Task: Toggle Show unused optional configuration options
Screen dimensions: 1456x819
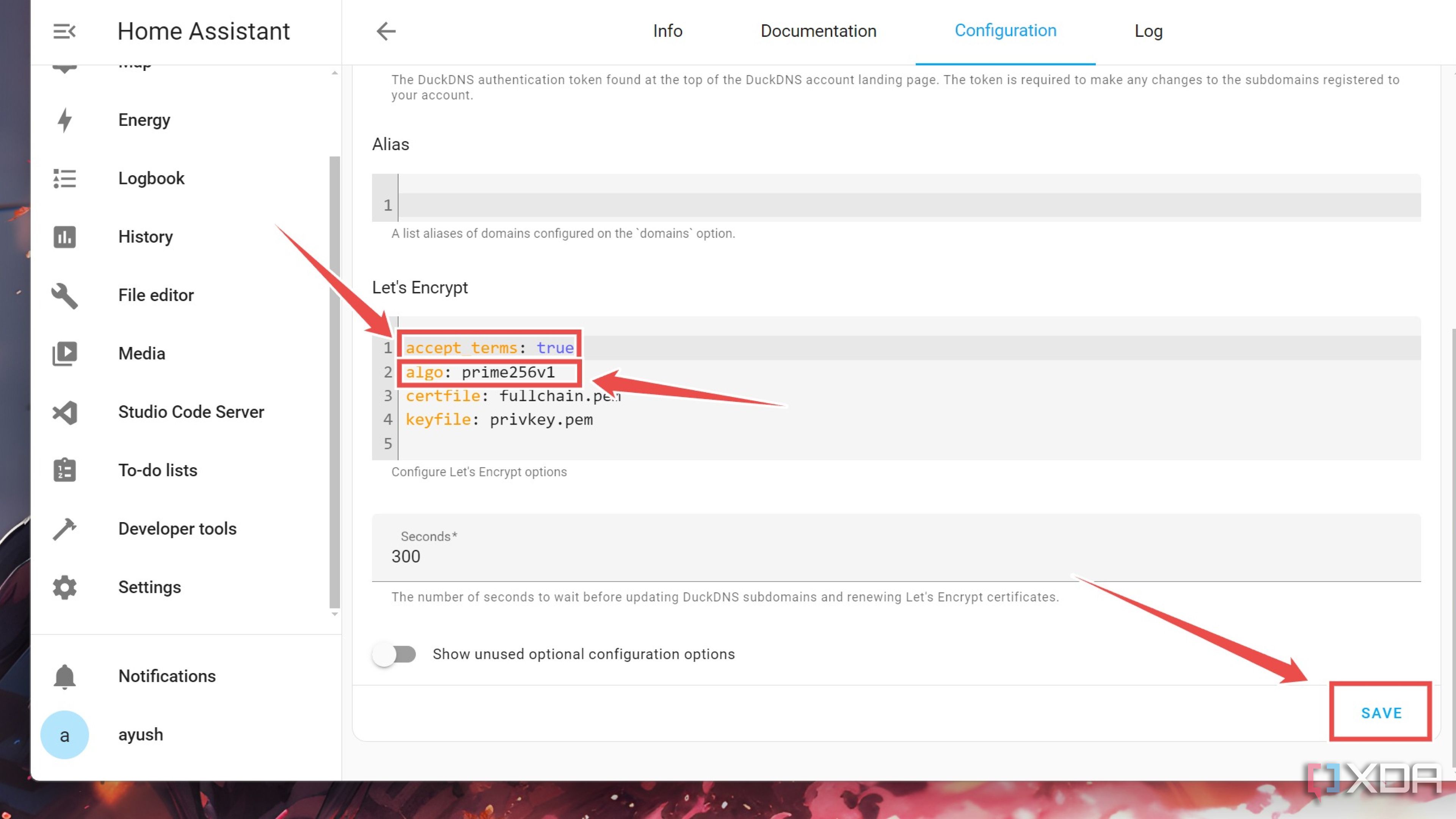Action: pyautogui.click(x=394, y=654)
